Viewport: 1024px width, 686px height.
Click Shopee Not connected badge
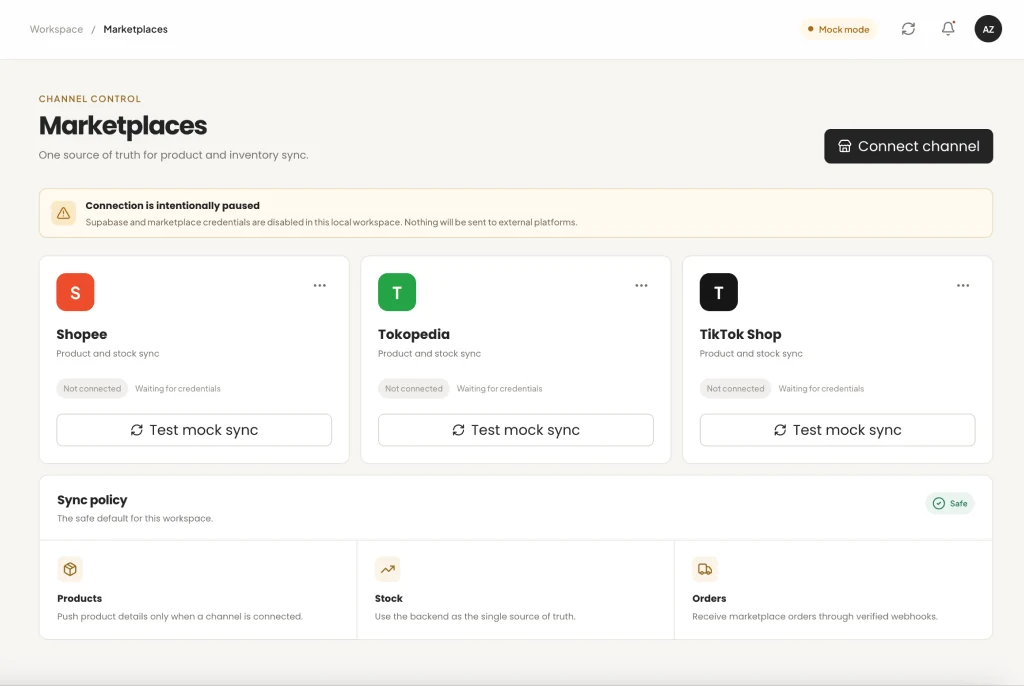pos(92,388)
